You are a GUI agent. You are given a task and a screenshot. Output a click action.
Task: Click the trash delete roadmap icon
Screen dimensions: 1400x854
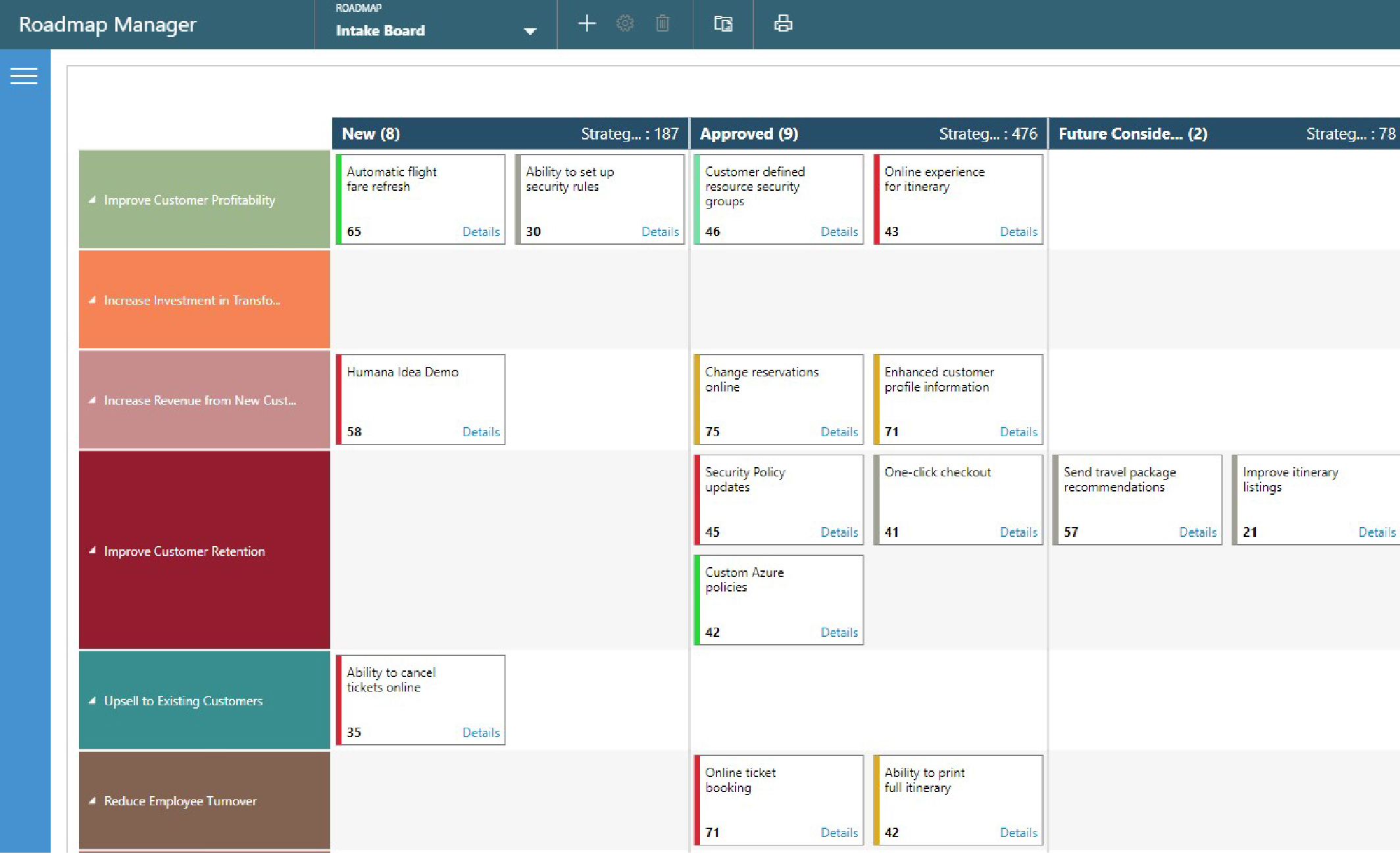pyautogui.click(x=662, y=24)
